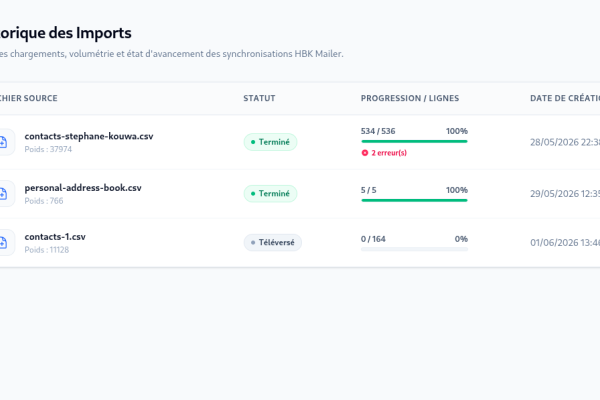Click the Poids : 11128 text
This screenshot has width=600, height=400.
(x=47, y=250)
